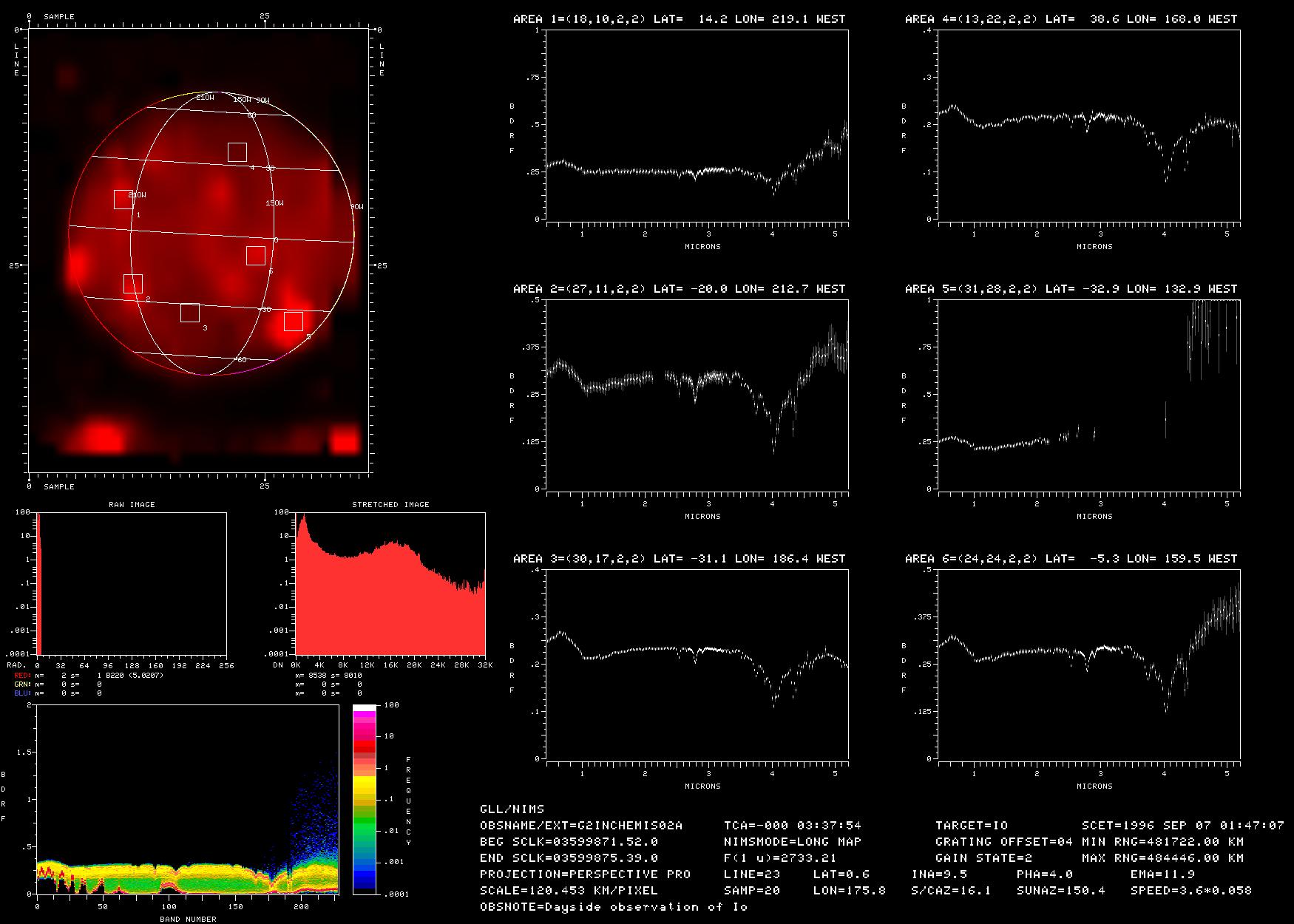The height and width of the screenshot is (924, 1294).
Task: Select the Area 3 sample box on Io
Action: tap(190, 313)
